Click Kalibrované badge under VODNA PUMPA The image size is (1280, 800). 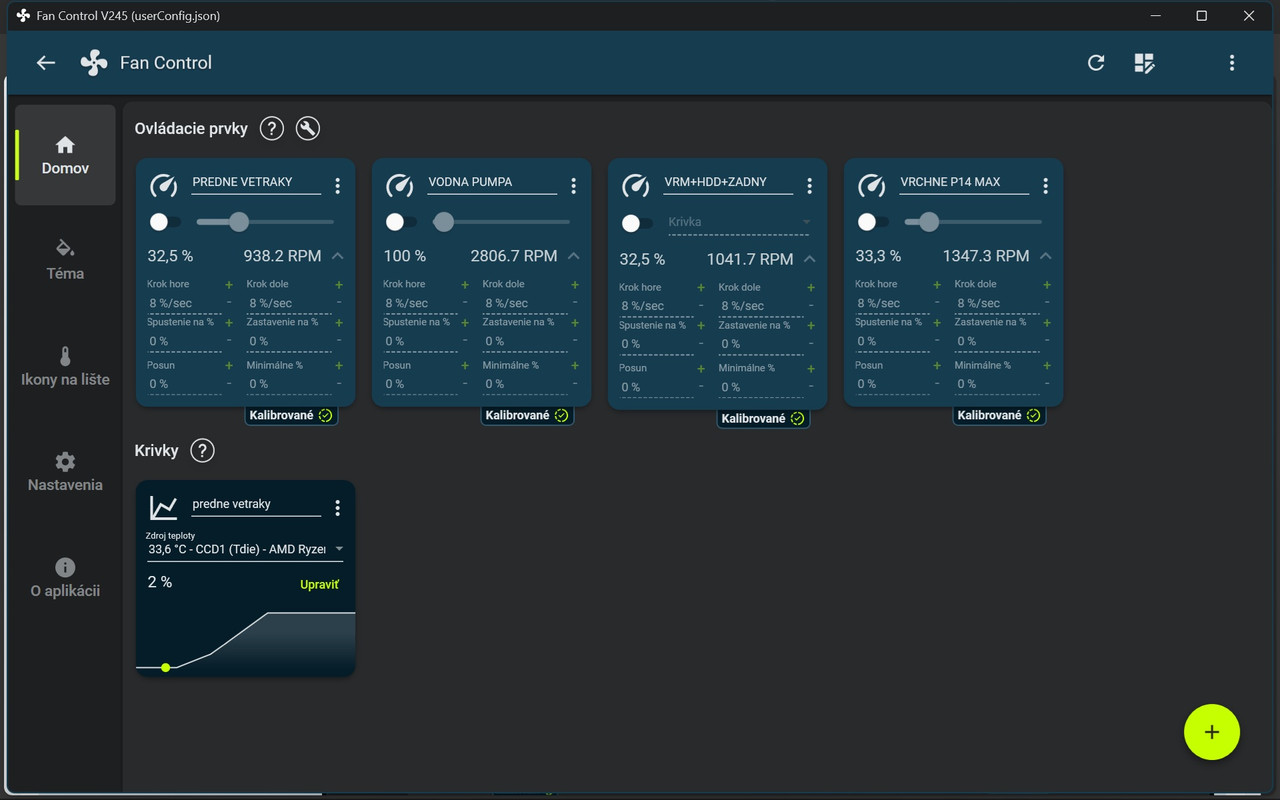[527, 415]
